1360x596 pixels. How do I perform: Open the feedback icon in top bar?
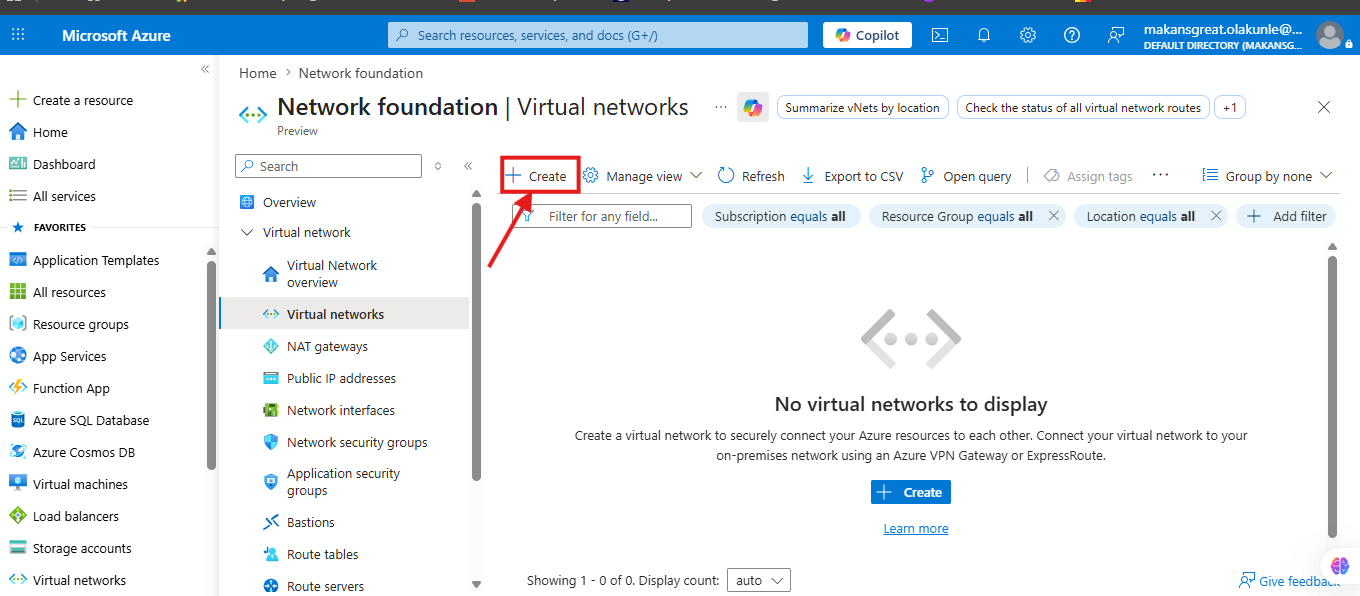pyautogui.click(x=1116, y=35)
